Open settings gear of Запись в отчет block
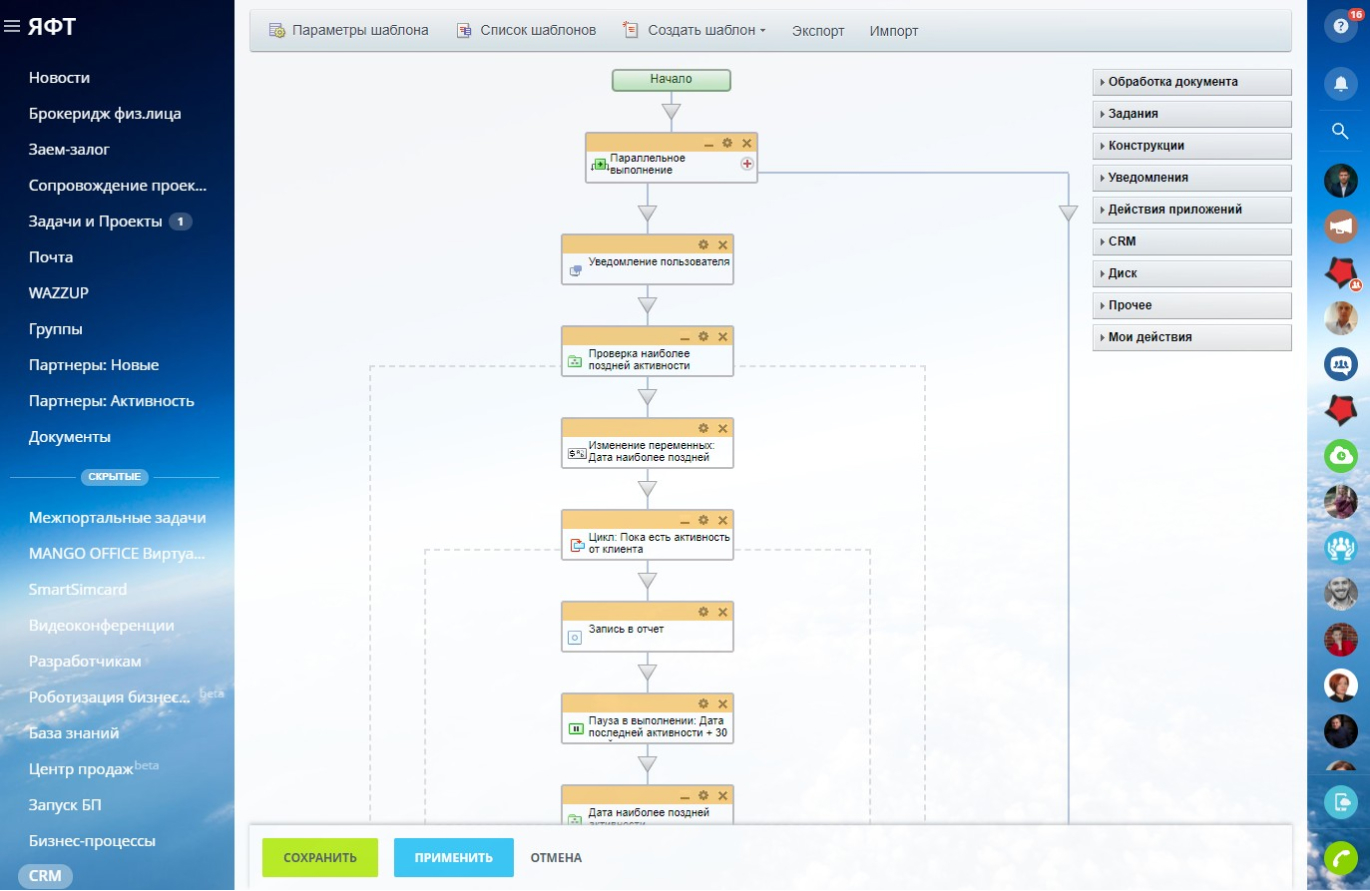This screenshot has width=1370, height=891. [703, 612]
